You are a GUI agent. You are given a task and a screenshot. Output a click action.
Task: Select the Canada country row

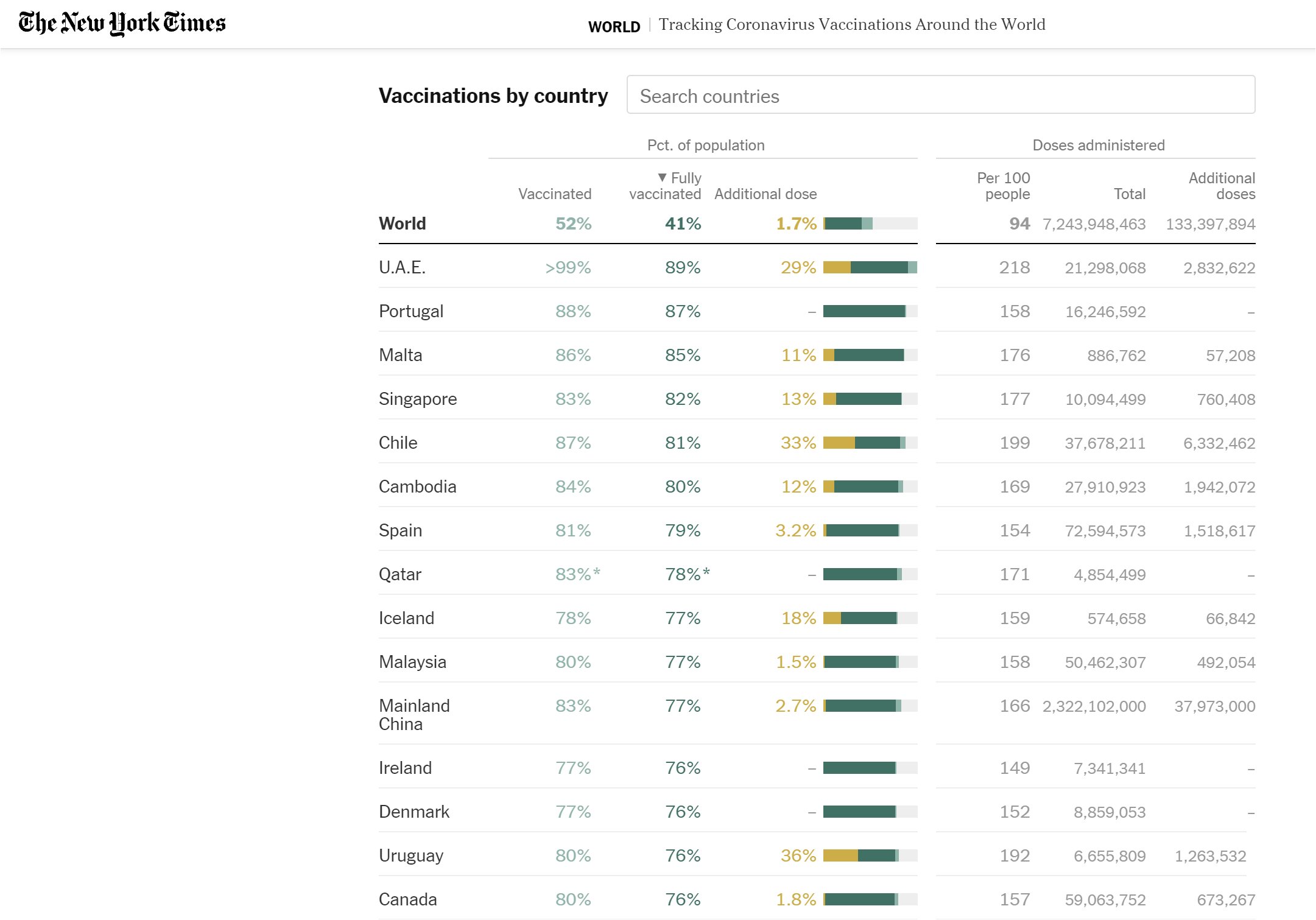408,899
